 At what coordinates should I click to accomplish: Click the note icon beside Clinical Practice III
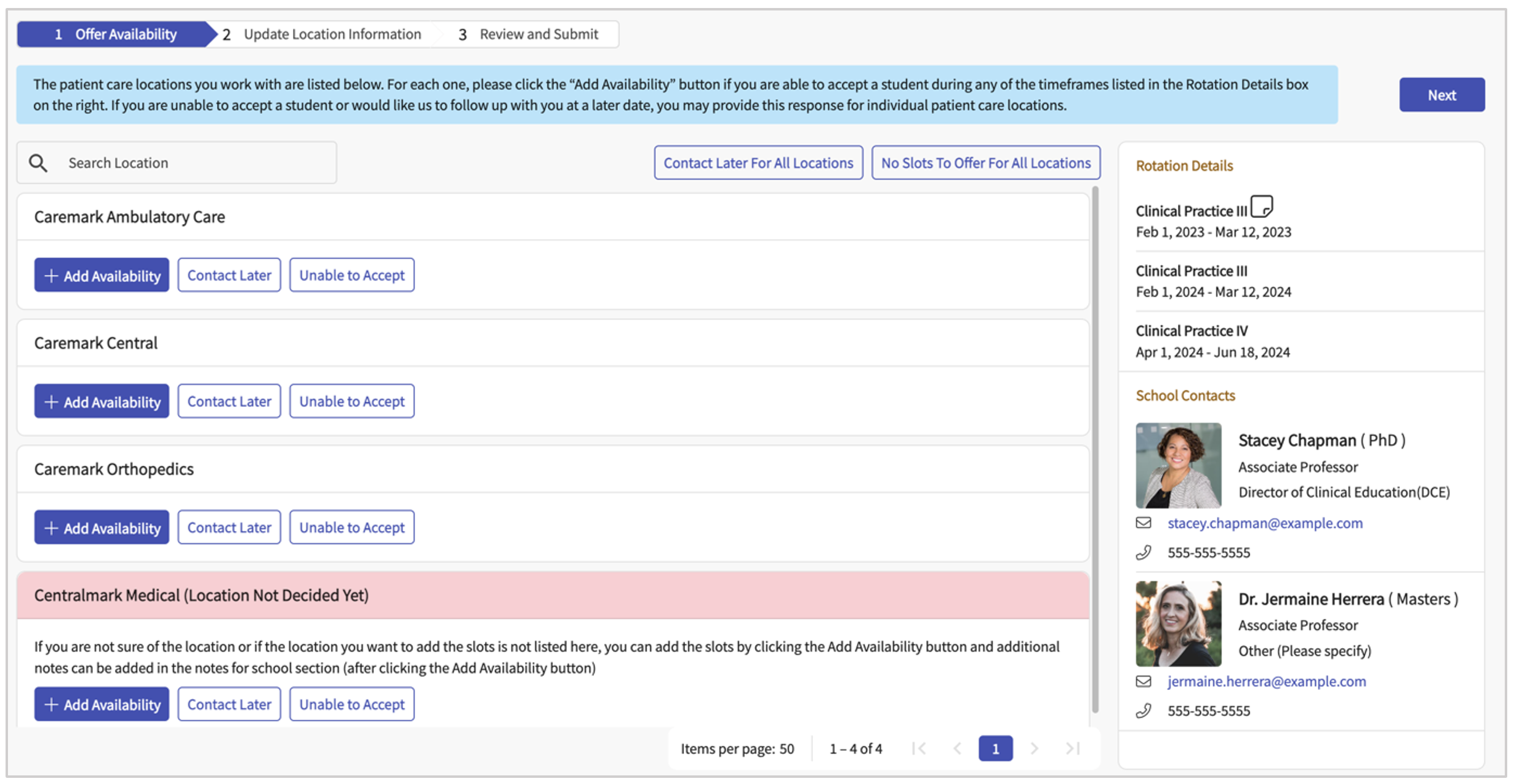(x=1261, y=206)
